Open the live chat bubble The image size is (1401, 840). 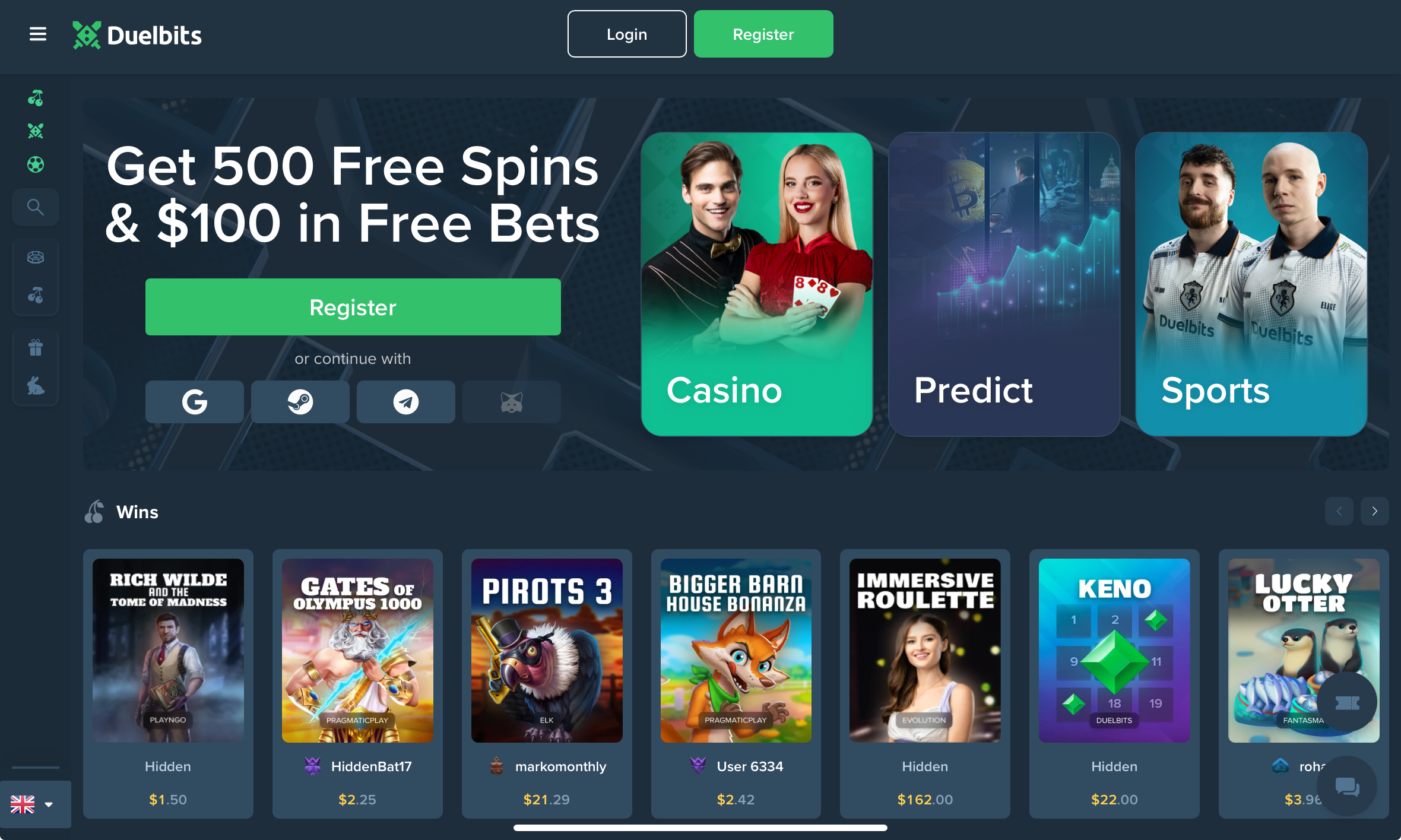[x=1348, y=787]
